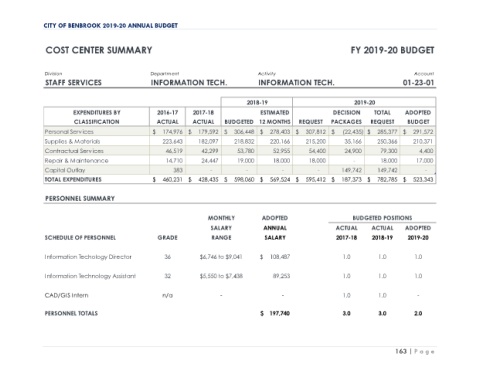Select the page number 163 footer
The width and height of the screenshot is (480, 371).
(401, 352)
